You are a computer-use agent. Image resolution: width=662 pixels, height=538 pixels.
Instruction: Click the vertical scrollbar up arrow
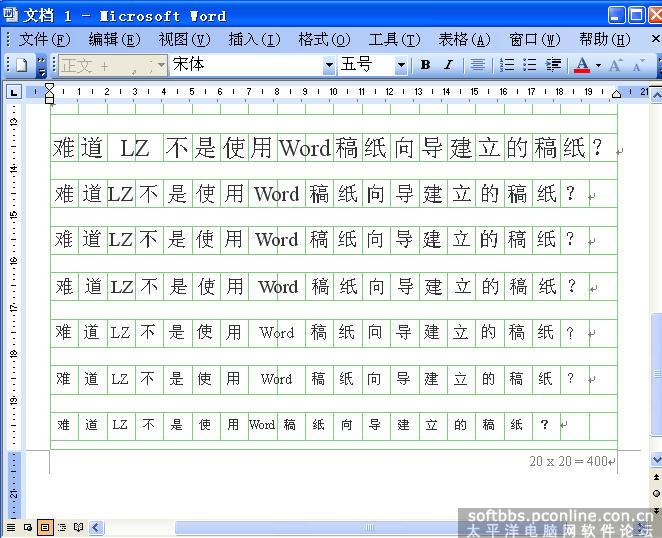click(x=656, y=95)
